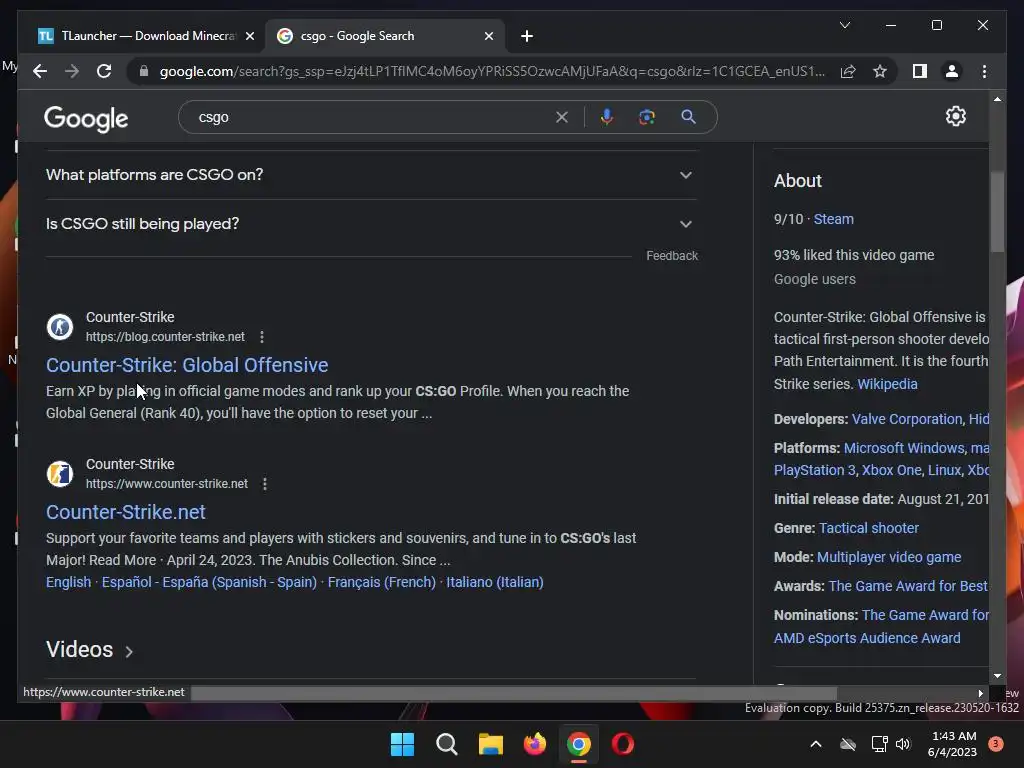The height and width of the screenshot is (768, 1024).
Task: Open options for www.counter-strike.net result
Action: tap(264, 484)
